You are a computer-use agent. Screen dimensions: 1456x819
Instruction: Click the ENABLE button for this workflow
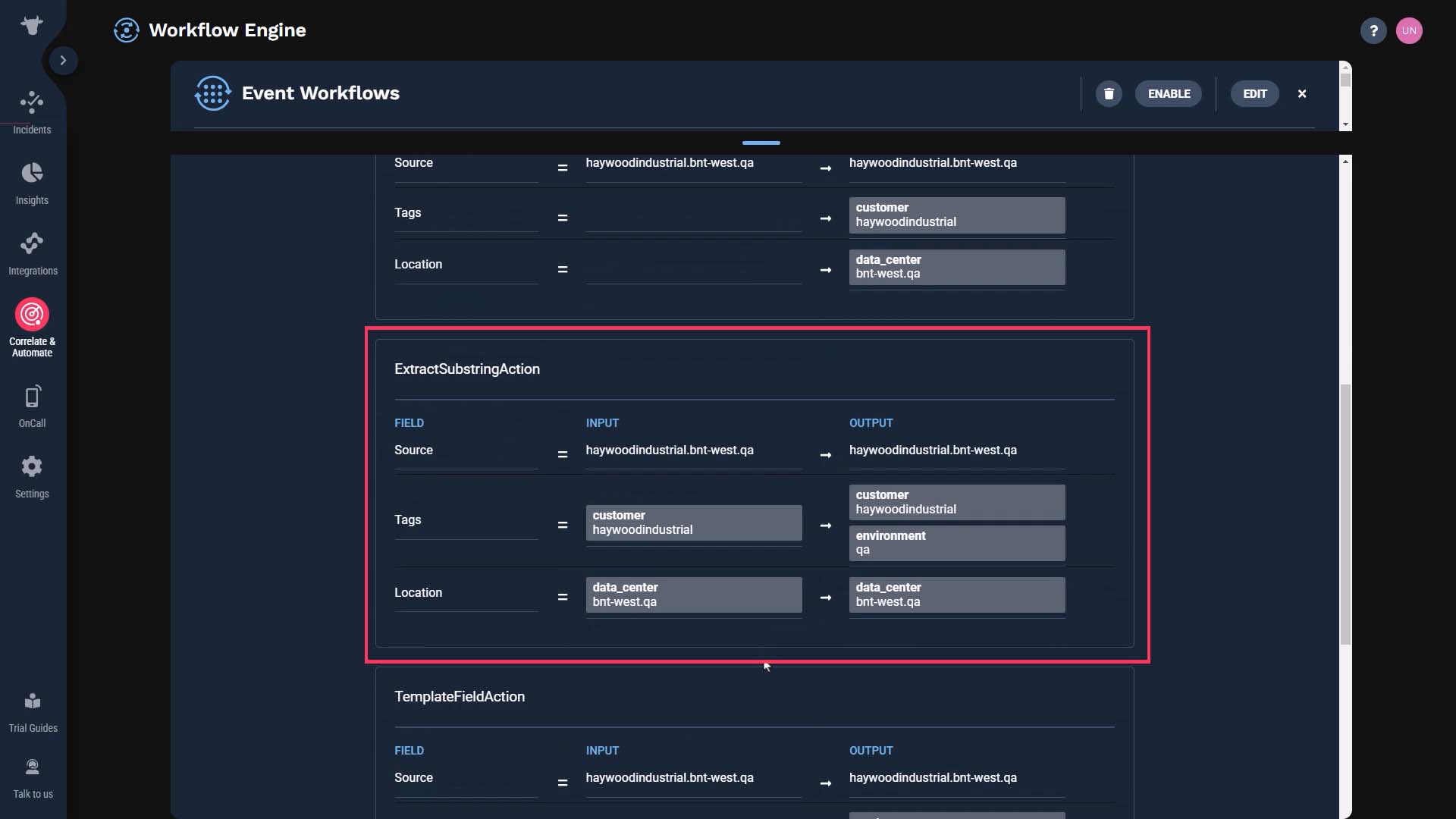[x=1169, y=93]
